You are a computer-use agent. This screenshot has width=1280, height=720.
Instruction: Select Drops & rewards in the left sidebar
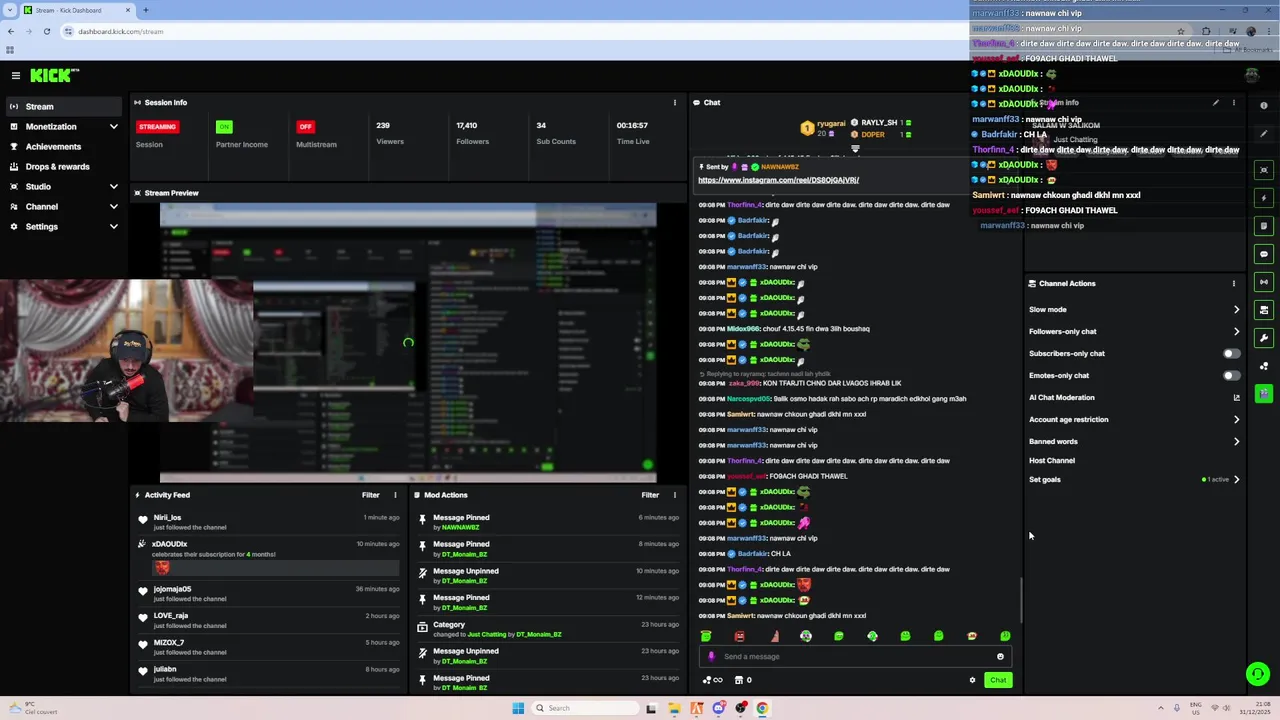click(x=64, y=167)
